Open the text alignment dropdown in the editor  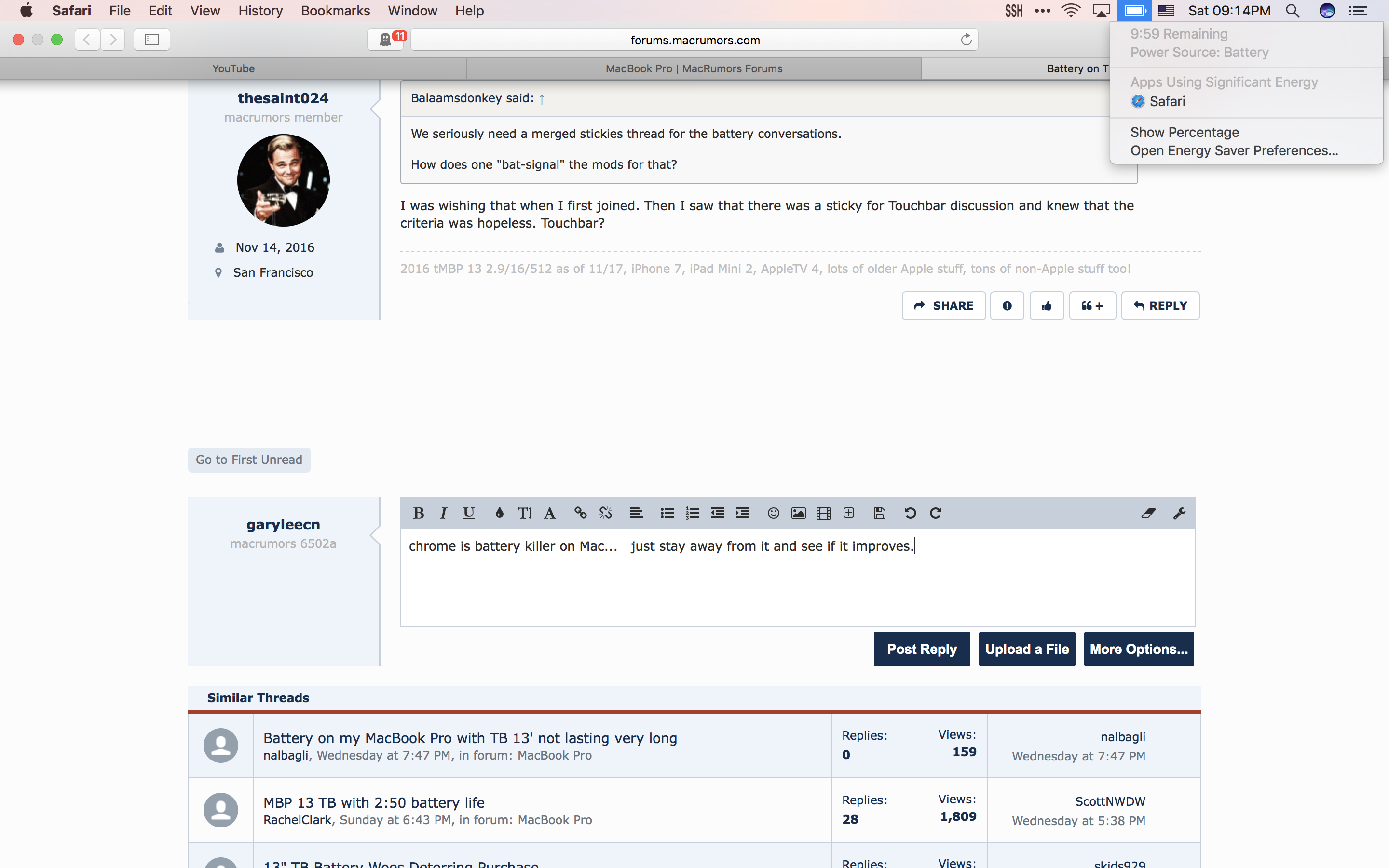click(636, 513)
